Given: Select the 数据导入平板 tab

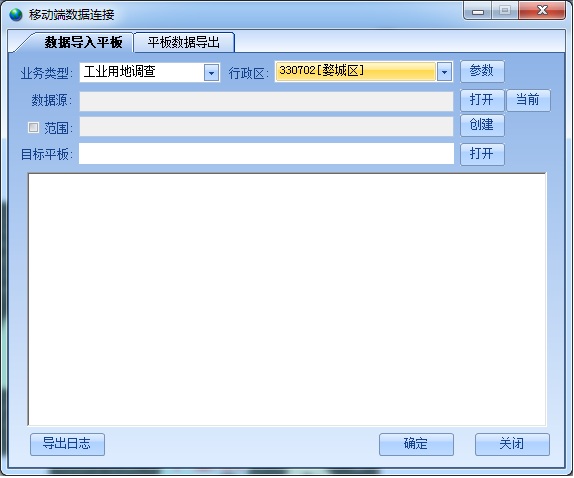Looking at the screenshot, I should pyautogui.click(x=83, y=42).
